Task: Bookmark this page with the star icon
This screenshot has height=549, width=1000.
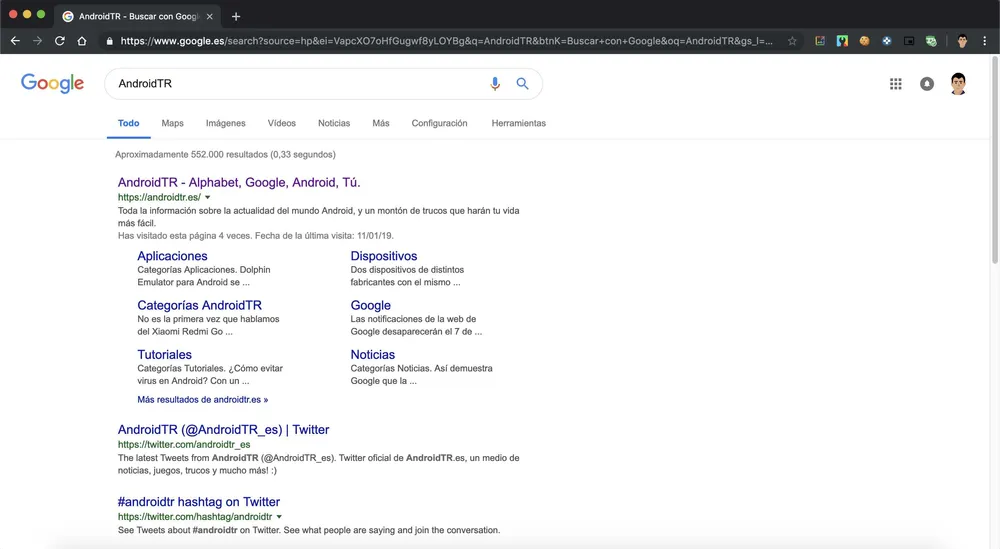Action: click(792, 41)
